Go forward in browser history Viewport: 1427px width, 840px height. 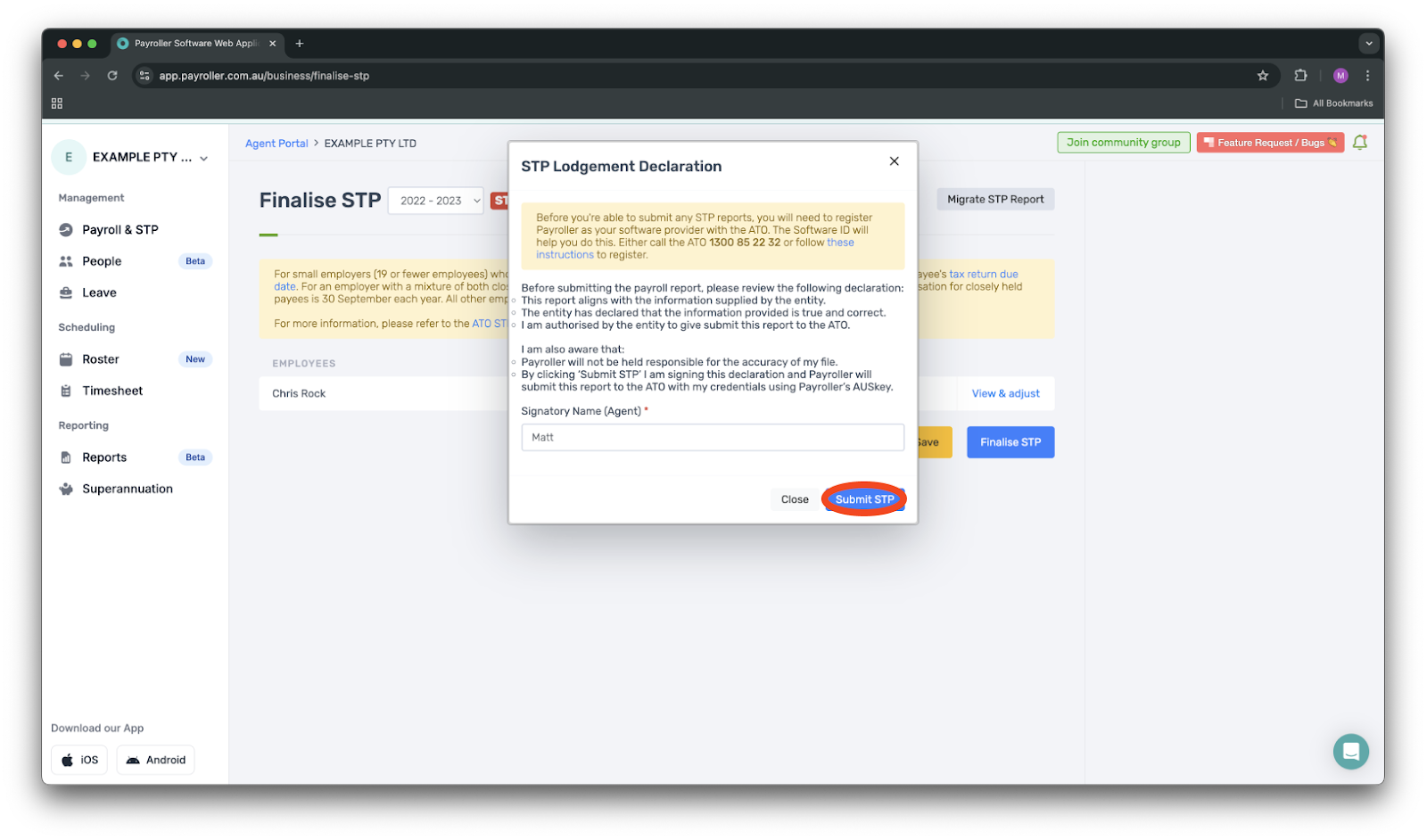86,76
